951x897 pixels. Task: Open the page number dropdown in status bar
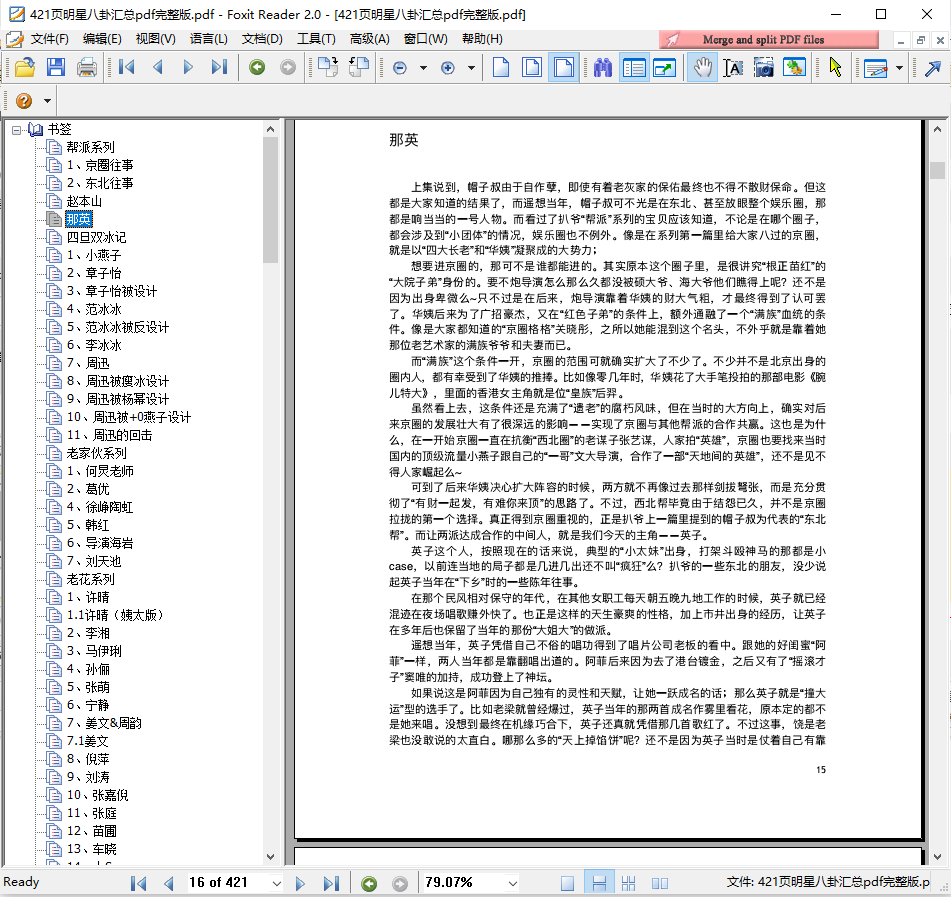click(276, 883)
